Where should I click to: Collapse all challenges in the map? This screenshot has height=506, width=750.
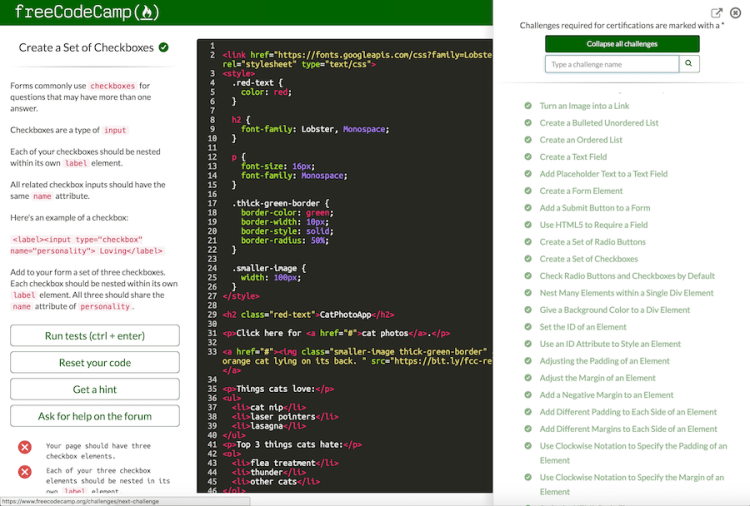click(621, 44)
